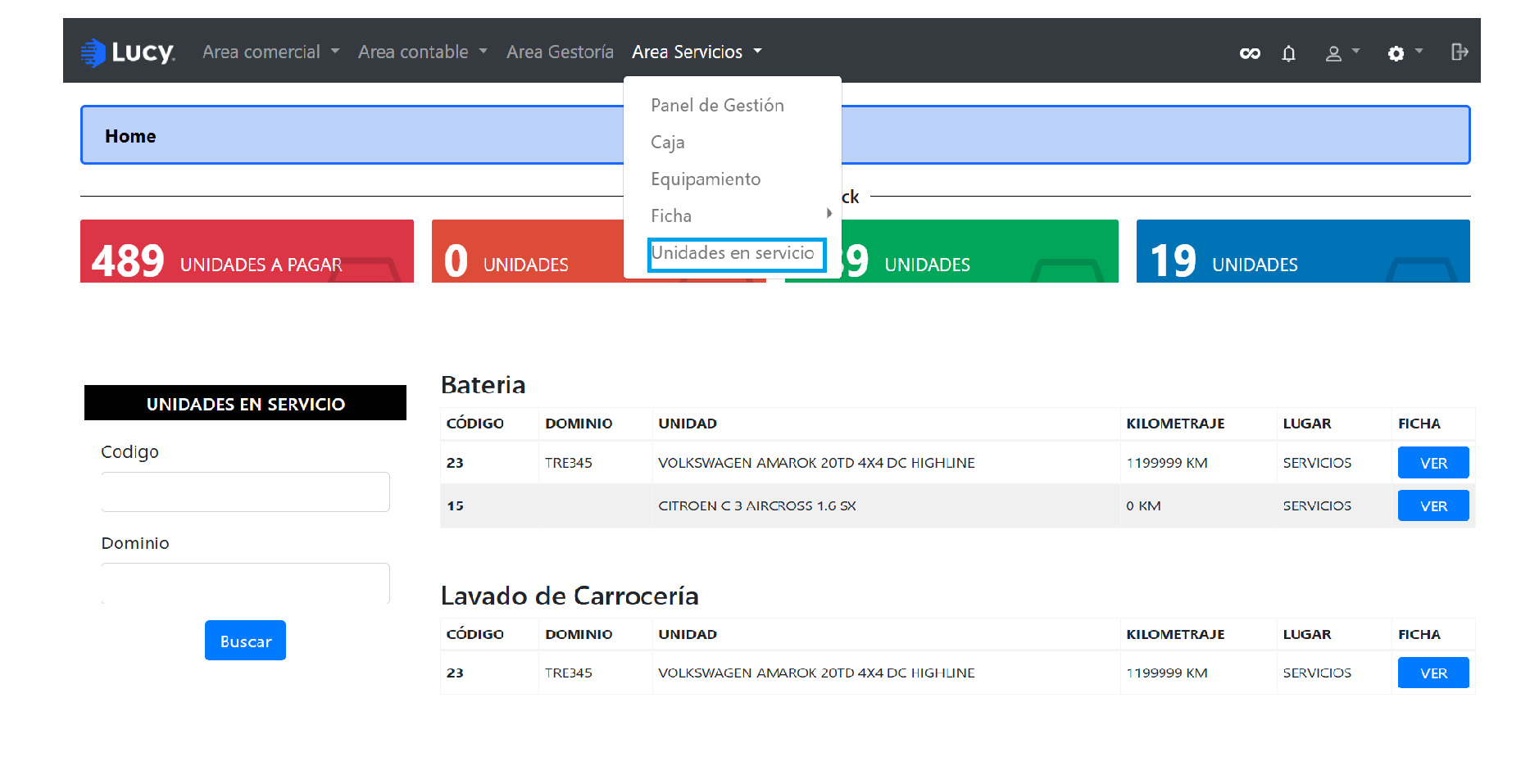Click the Lavado de Carrocería heading
The width and height of the screenshot is (1530, 784).
[x=570, y=596]
